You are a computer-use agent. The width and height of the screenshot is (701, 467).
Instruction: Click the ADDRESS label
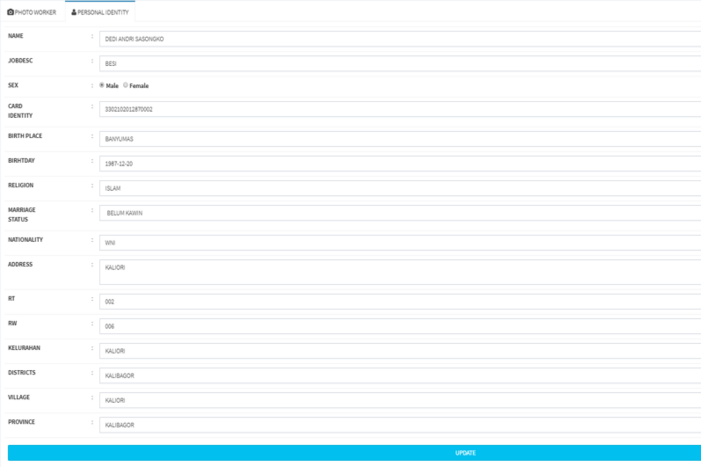pos(20,264)
